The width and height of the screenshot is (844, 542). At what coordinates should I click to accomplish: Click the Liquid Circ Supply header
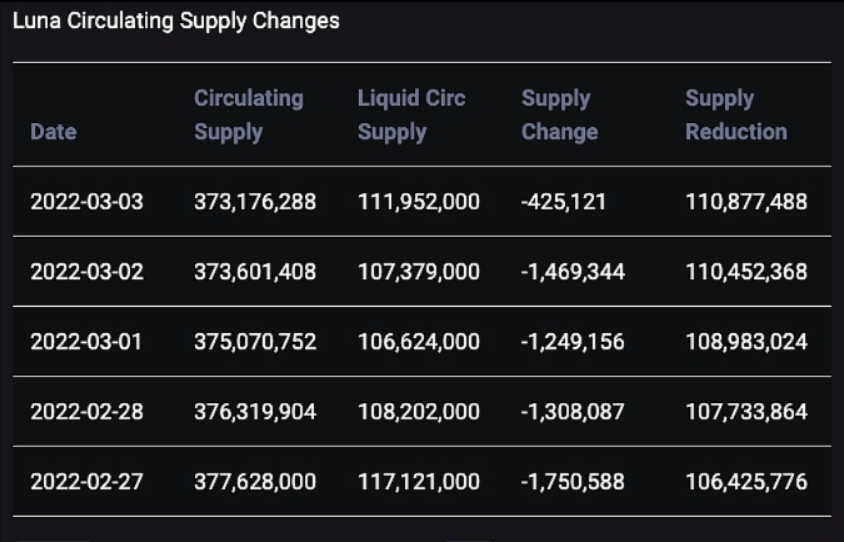coord(411,115)
